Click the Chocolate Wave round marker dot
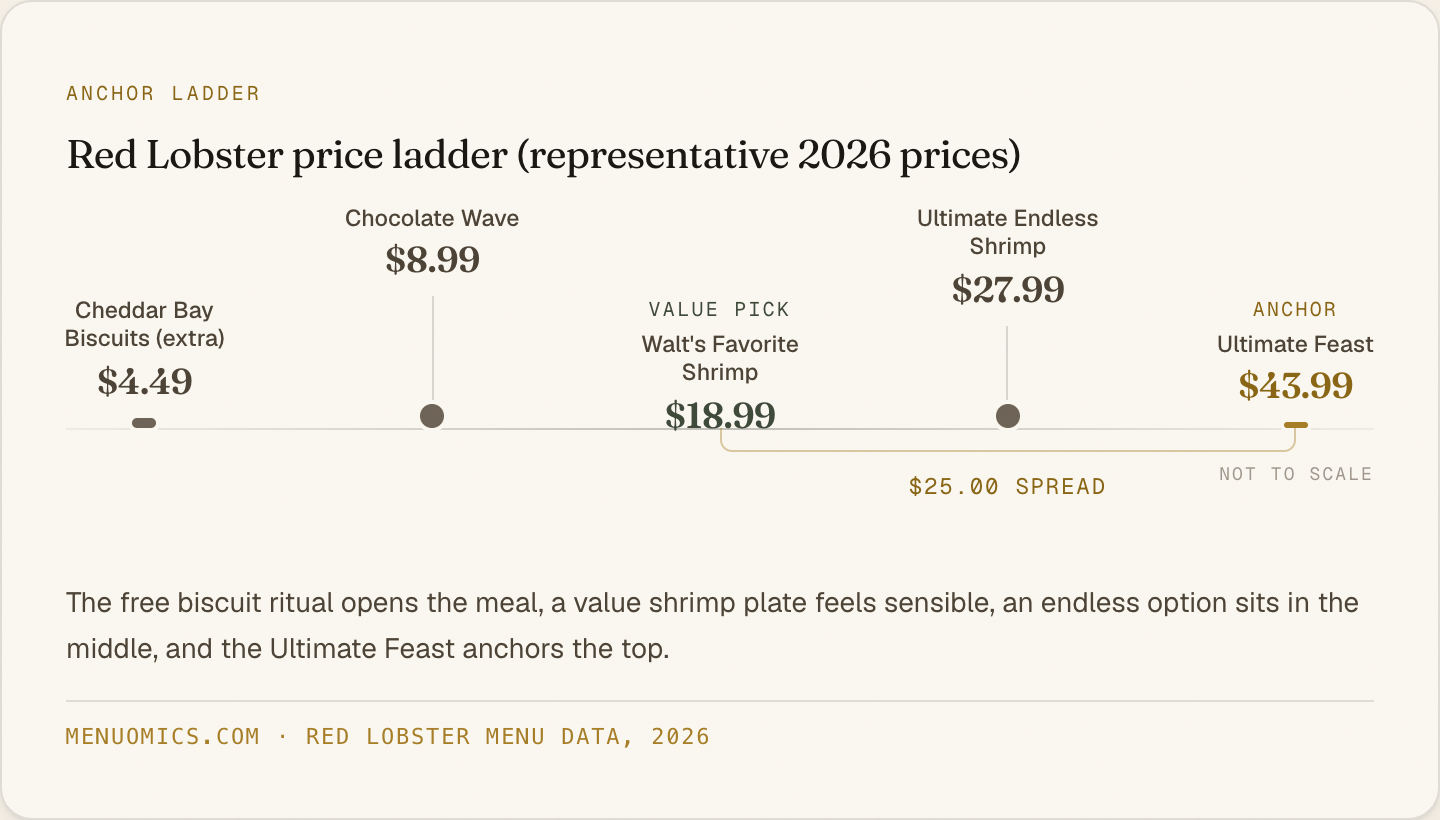Viewport: 1440px width, 820px height. [x=432, y=416]
